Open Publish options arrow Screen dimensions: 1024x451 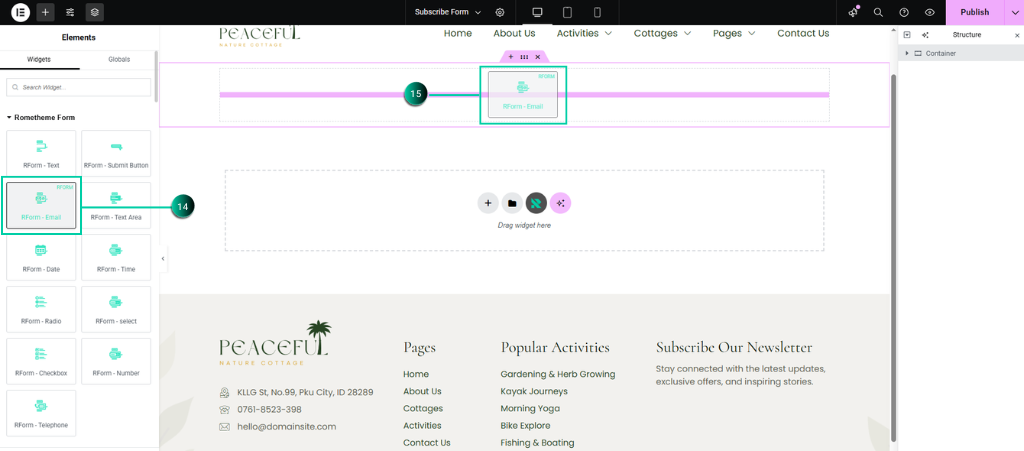pyautogui.click(x=1014, y=12)
